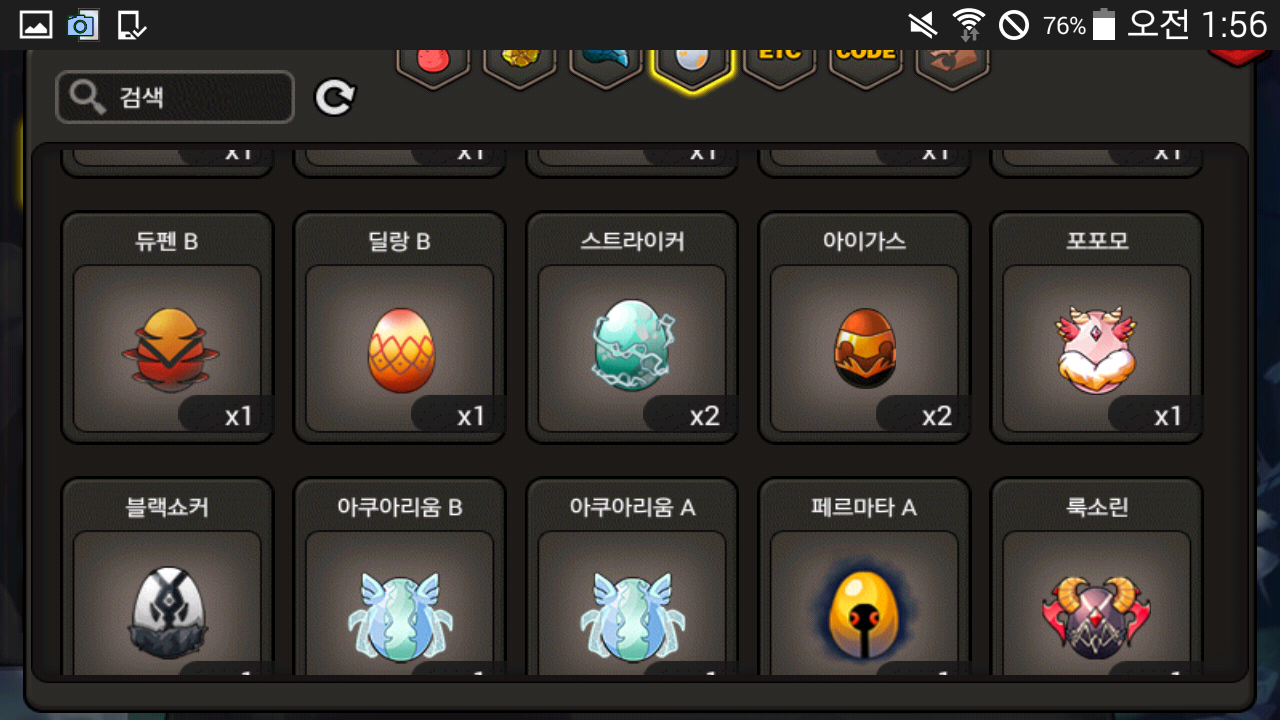This screenshot has height=720, width=1280.
Task: Select the 아쿠아리움 B egg
Action: coord(399,577)
